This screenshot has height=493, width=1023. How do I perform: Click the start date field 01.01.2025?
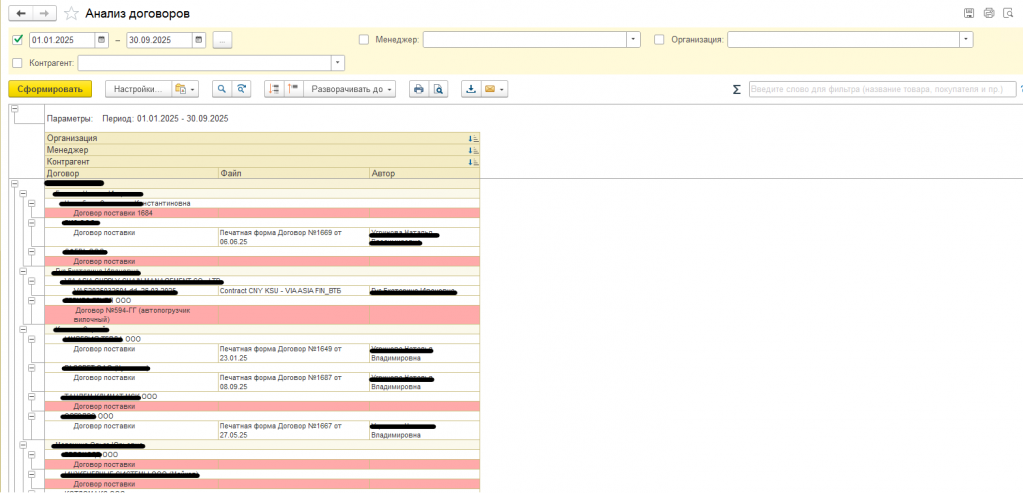point(63,40)
